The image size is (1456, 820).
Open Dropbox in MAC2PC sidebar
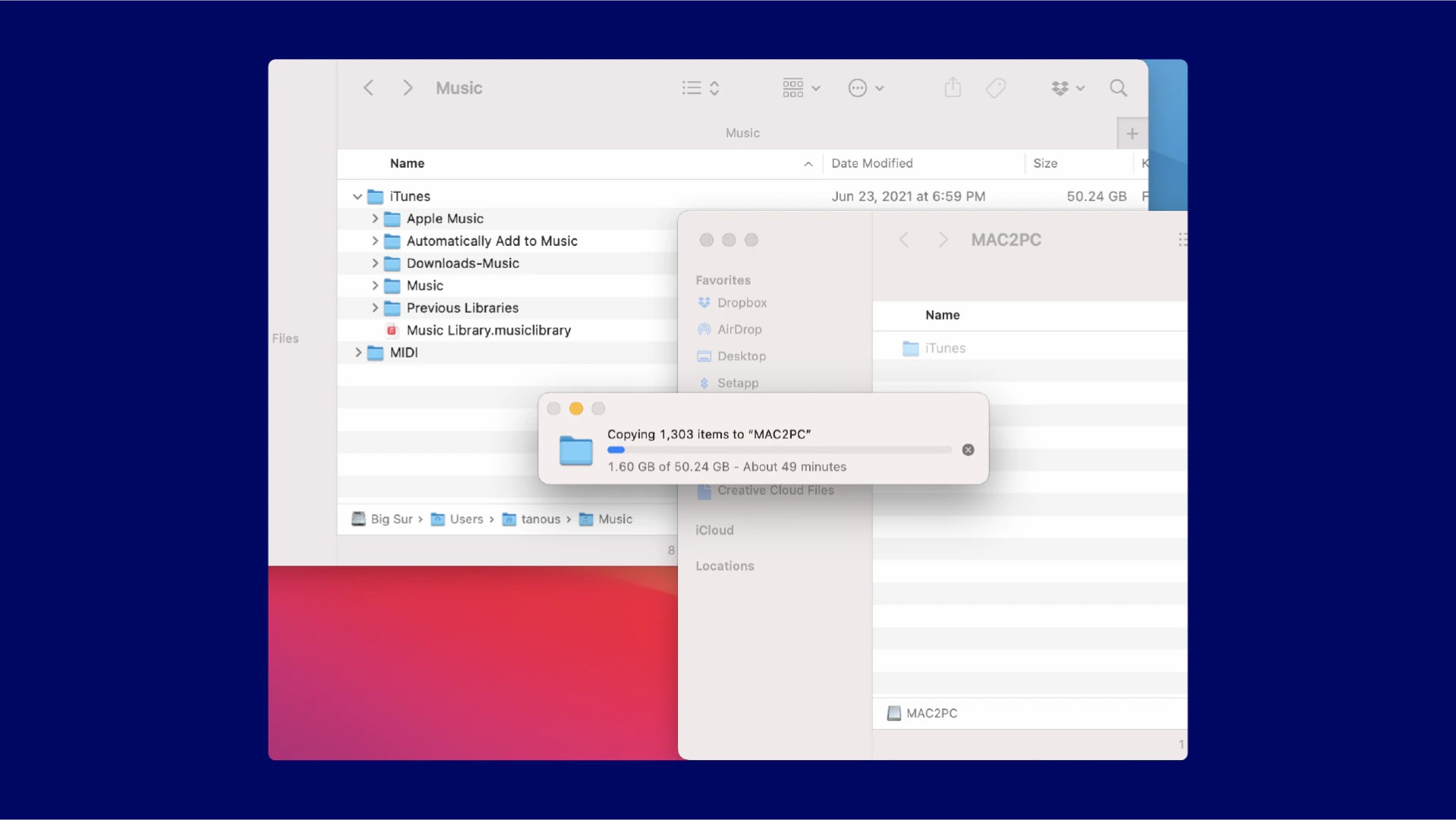(732, 303)
